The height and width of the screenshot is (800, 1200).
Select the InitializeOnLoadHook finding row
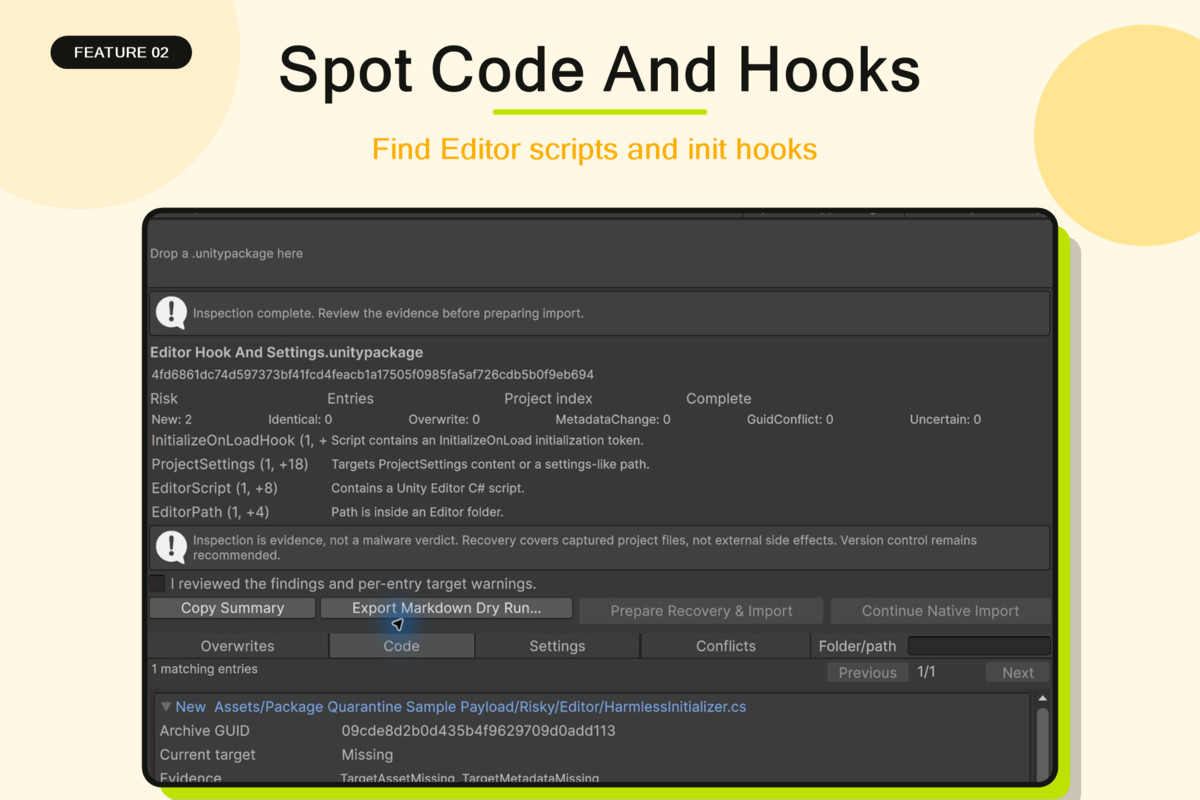(398, 440)
